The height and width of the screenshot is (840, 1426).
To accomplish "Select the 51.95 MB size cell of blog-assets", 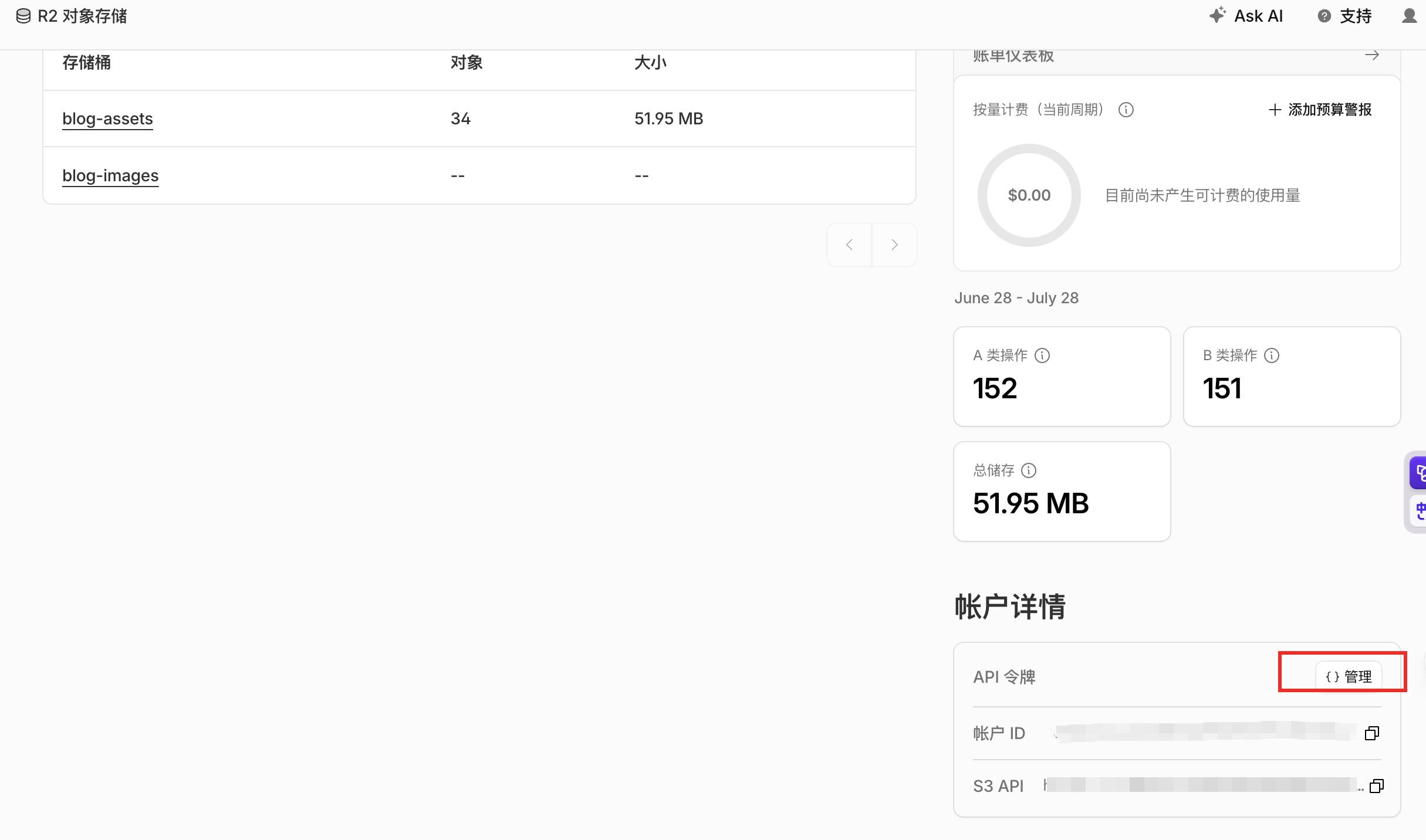I will 669,118.
